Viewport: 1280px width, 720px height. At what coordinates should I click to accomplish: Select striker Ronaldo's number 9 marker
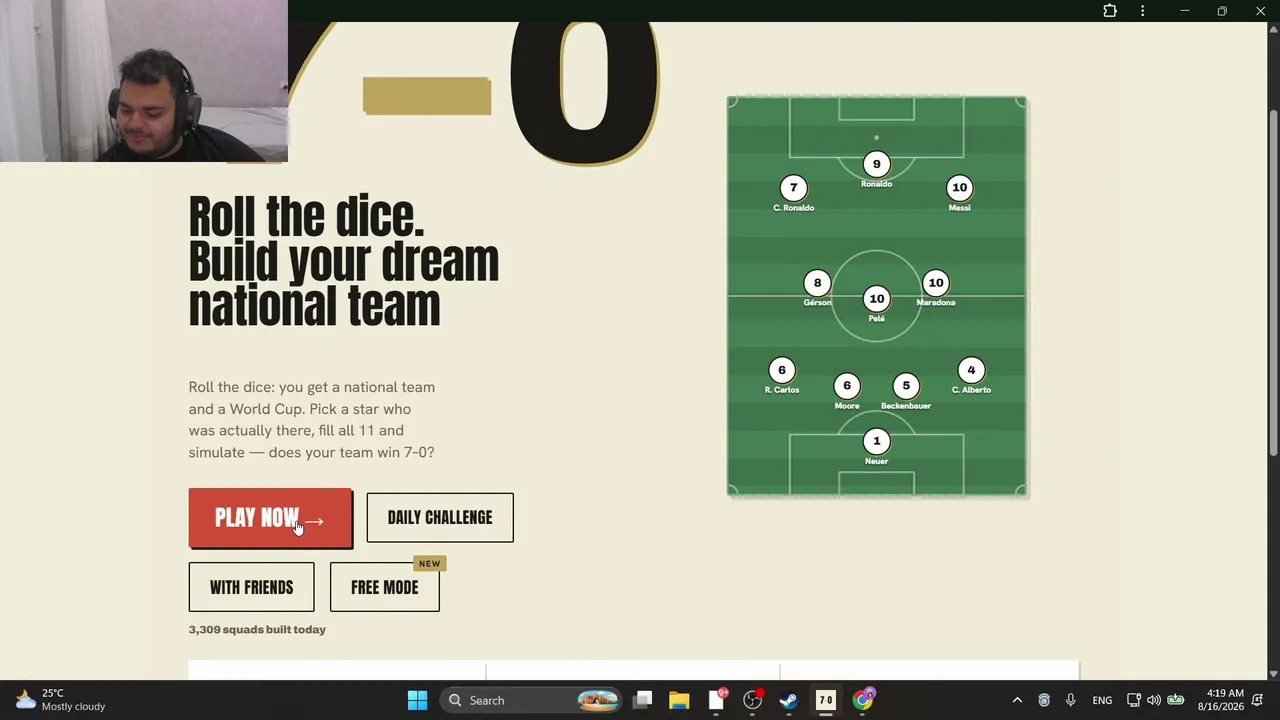[x=877, y=164]
